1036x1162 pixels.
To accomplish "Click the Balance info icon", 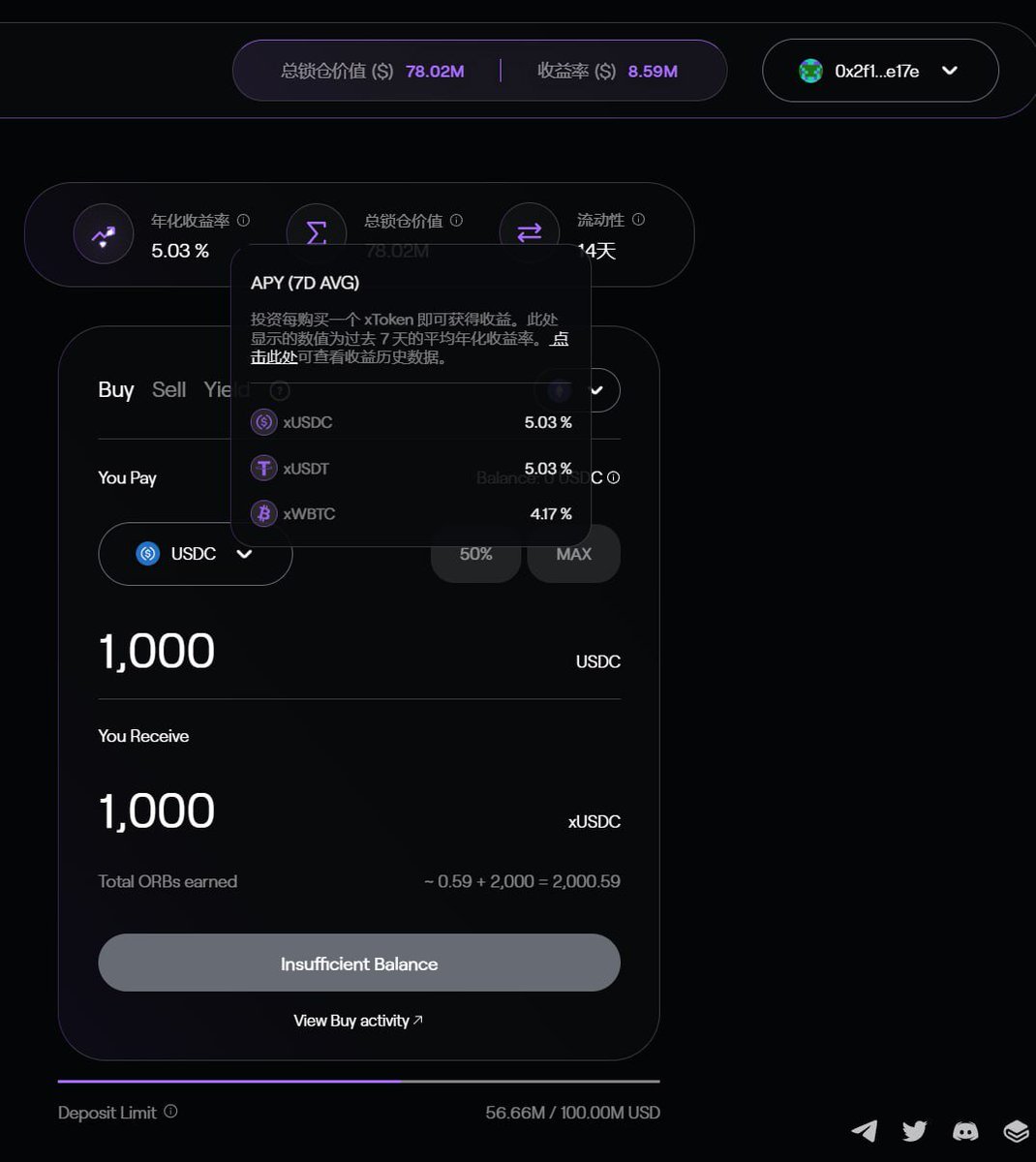I will [613, 477].
